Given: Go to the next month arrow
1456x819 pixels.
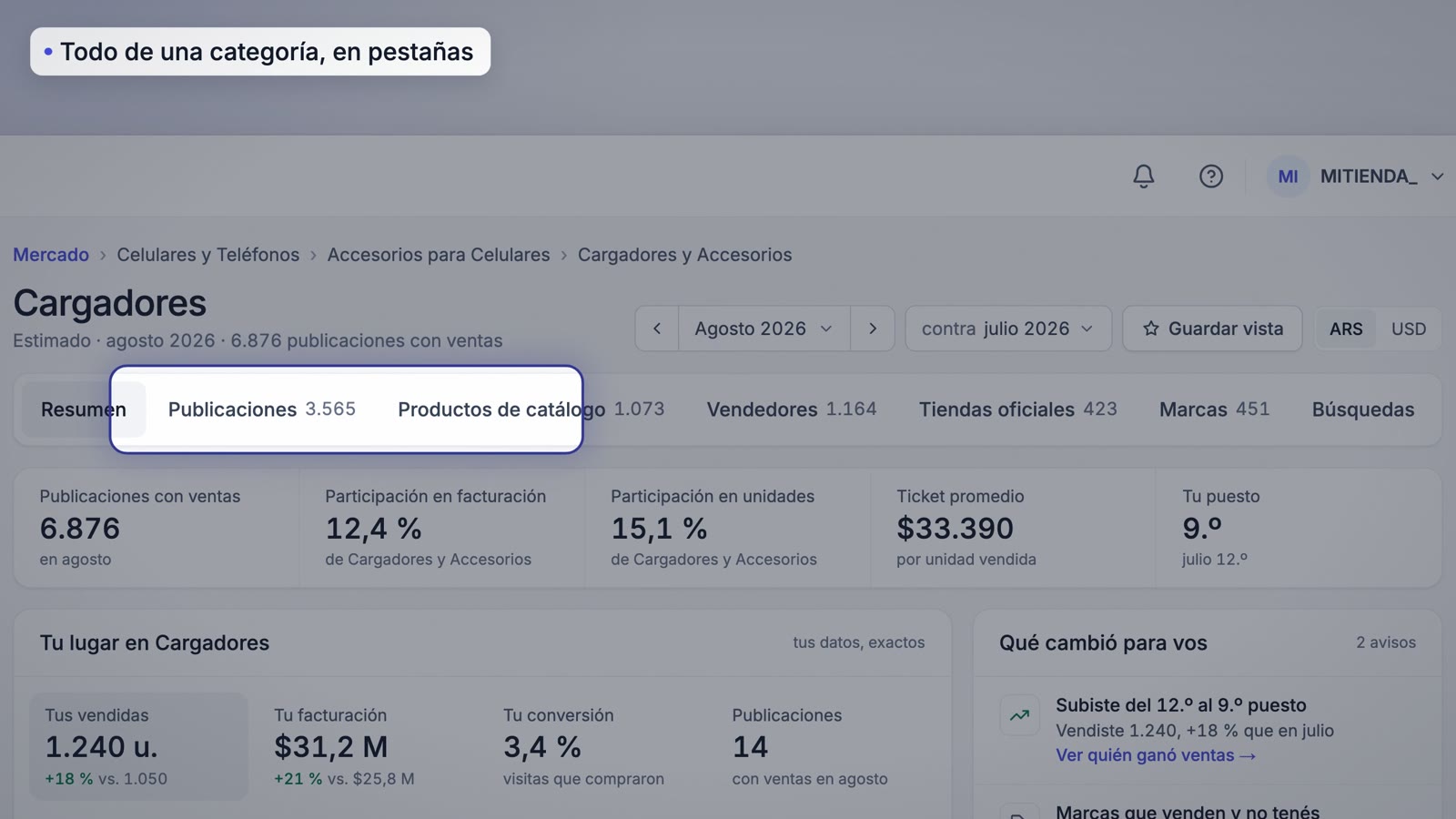Looking at the screenshot, I should tap(873, 329).
